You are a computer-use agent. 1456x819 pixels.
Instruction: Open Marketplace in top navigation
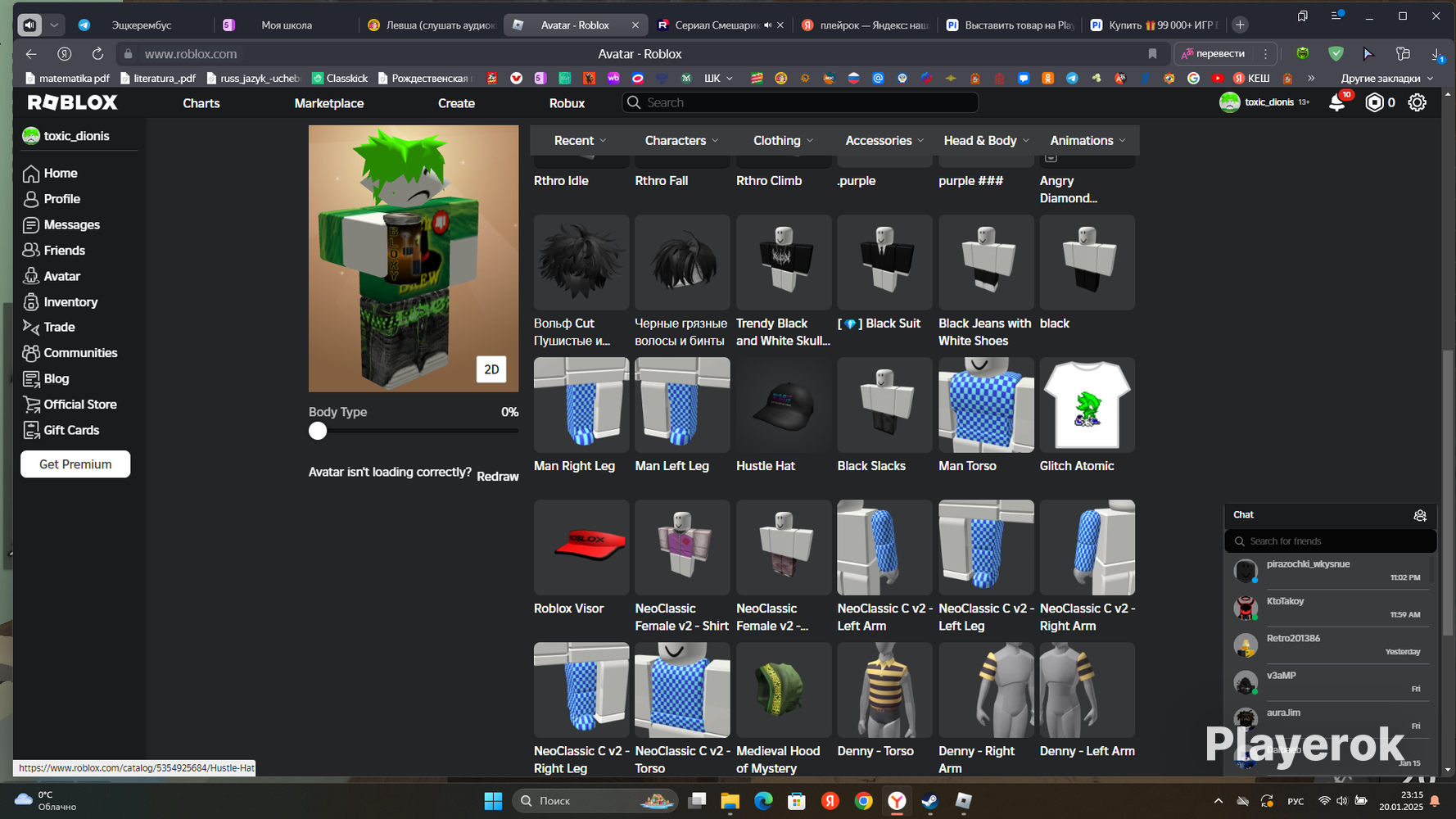pos(329,103)
